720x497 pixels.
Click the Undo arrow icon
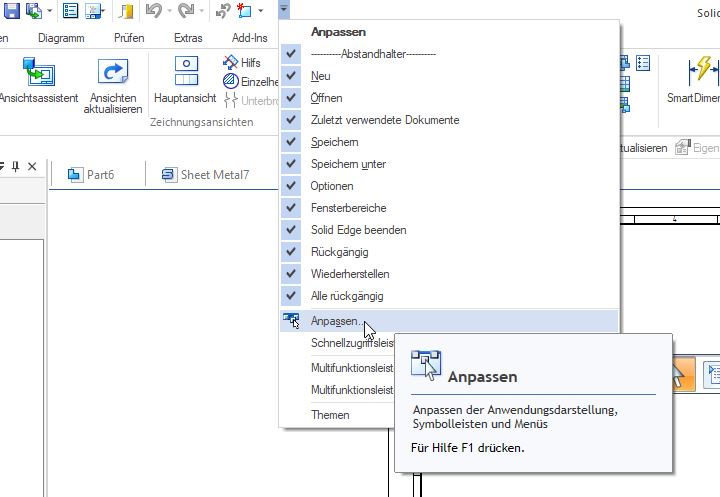coord(153,10)
